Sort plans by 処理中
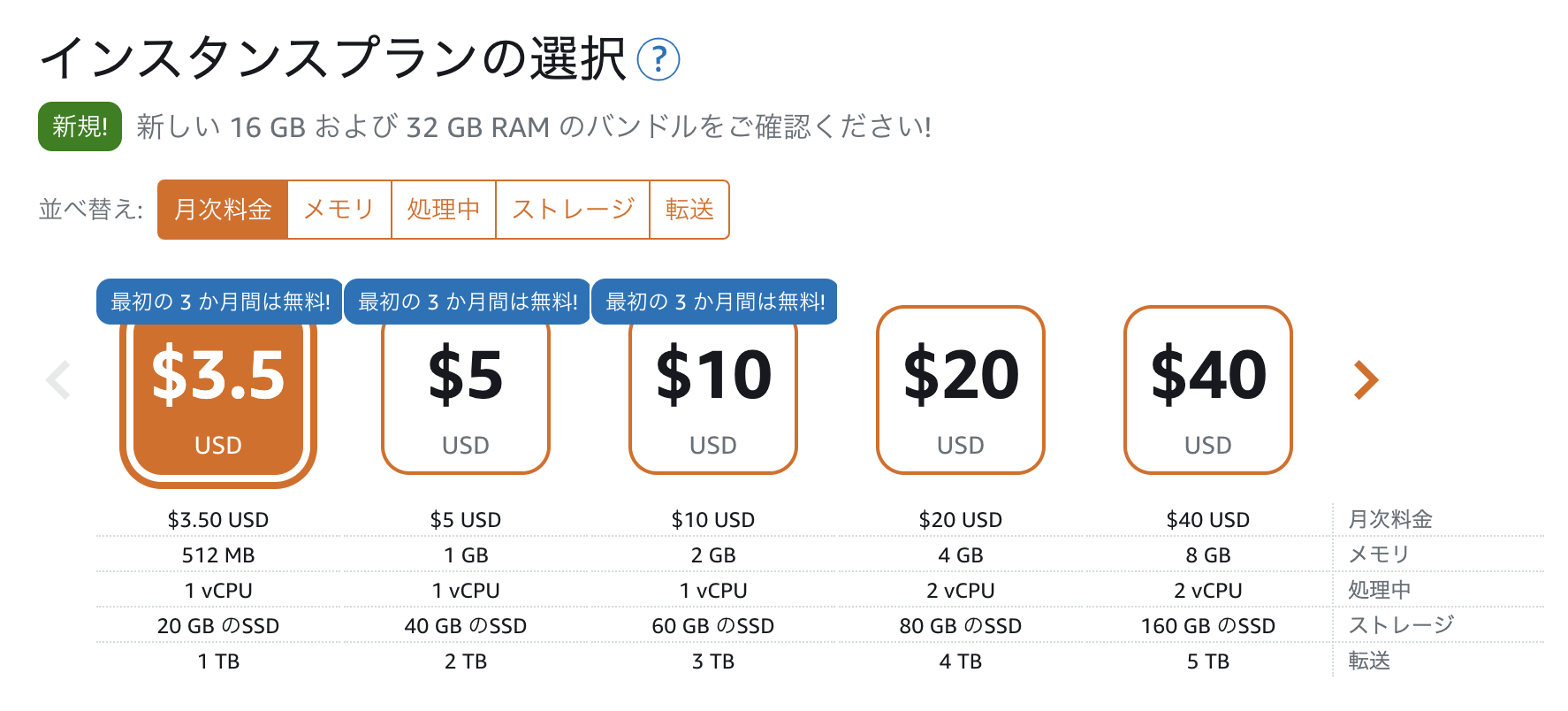 click(x=444, y=210)
